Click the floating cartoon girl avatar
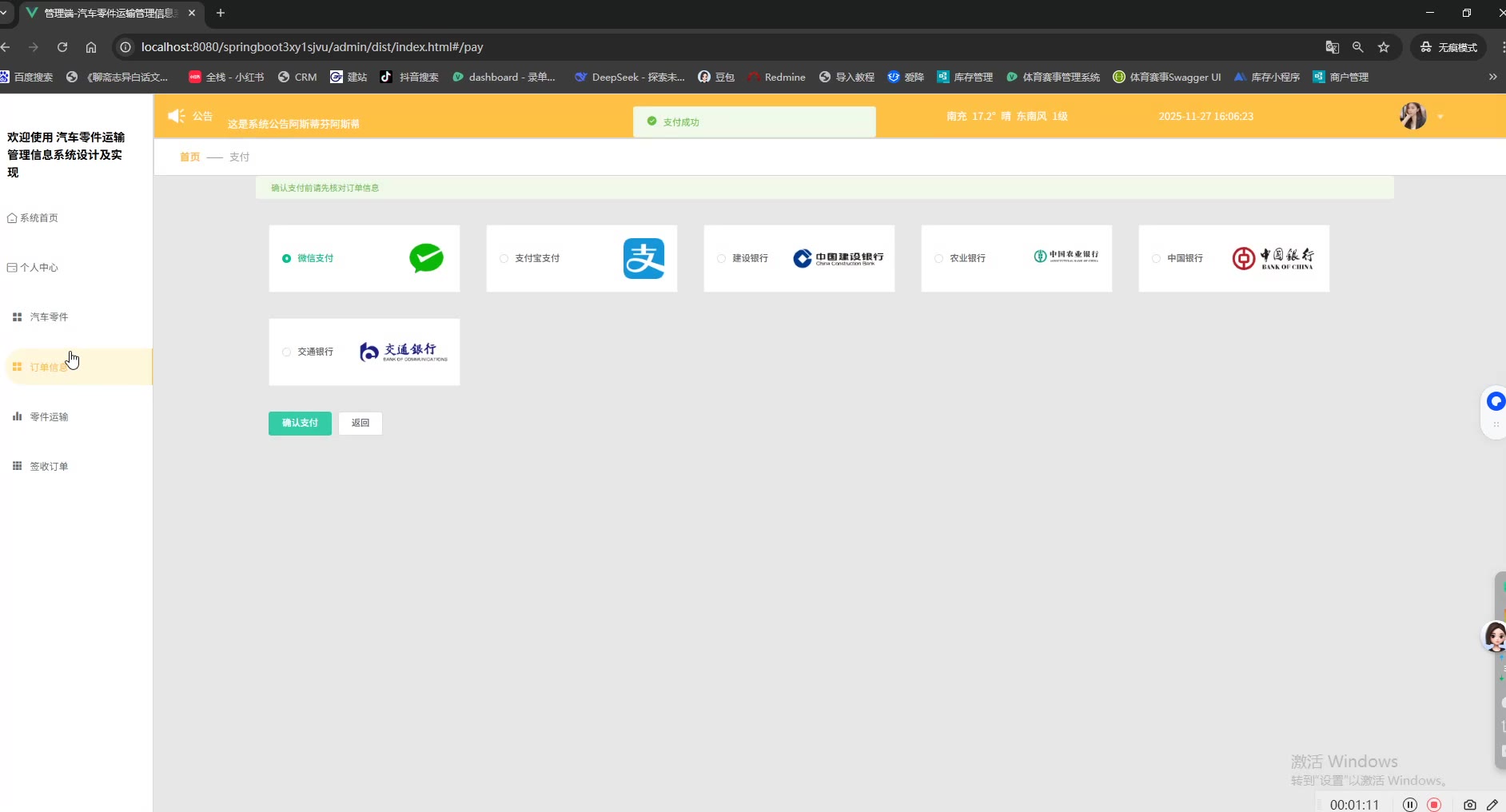This screenshot has height=812, width=1506. [1495, 637]
